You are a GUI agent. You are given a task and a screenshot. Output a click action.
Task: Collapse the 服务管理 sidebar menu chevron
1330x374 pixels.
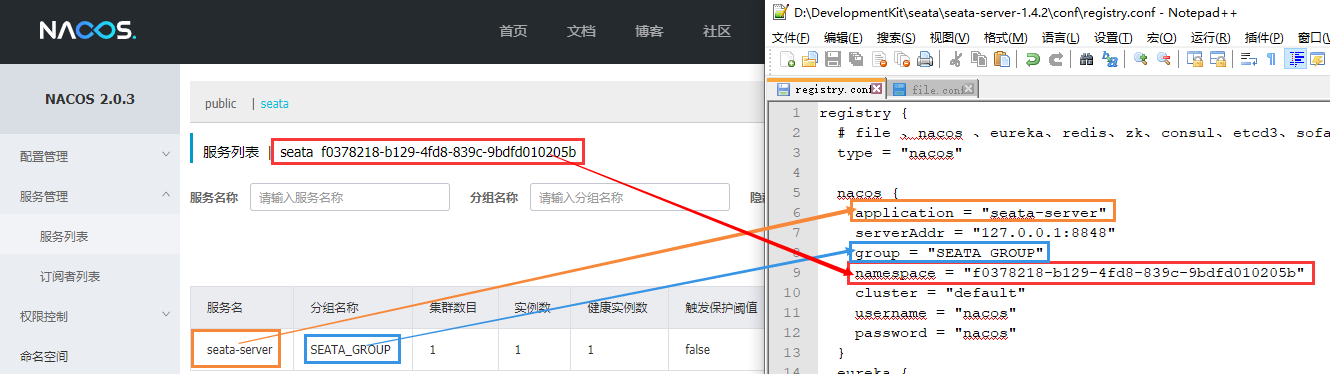(166, 196)
